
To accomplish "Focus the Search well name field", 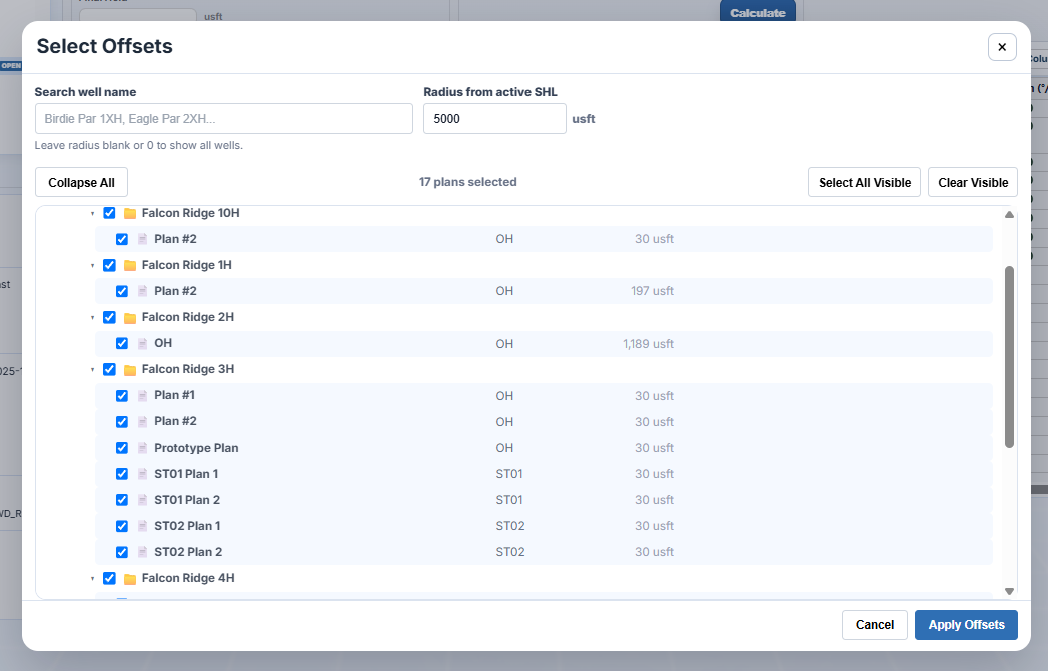I will click(x=224, y=118).
